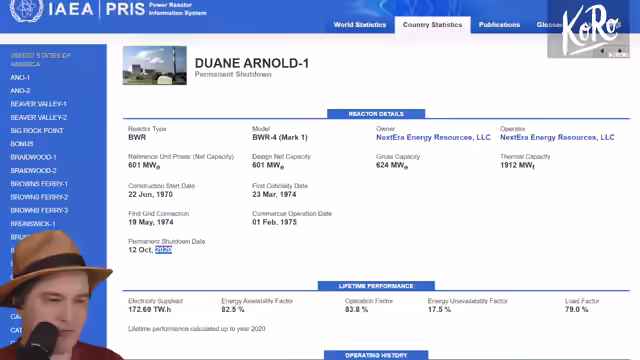Open Owner link NextEra Energy Resources, LLC
Viewport: 640px width, 360px height.
(x=433, y=138)
